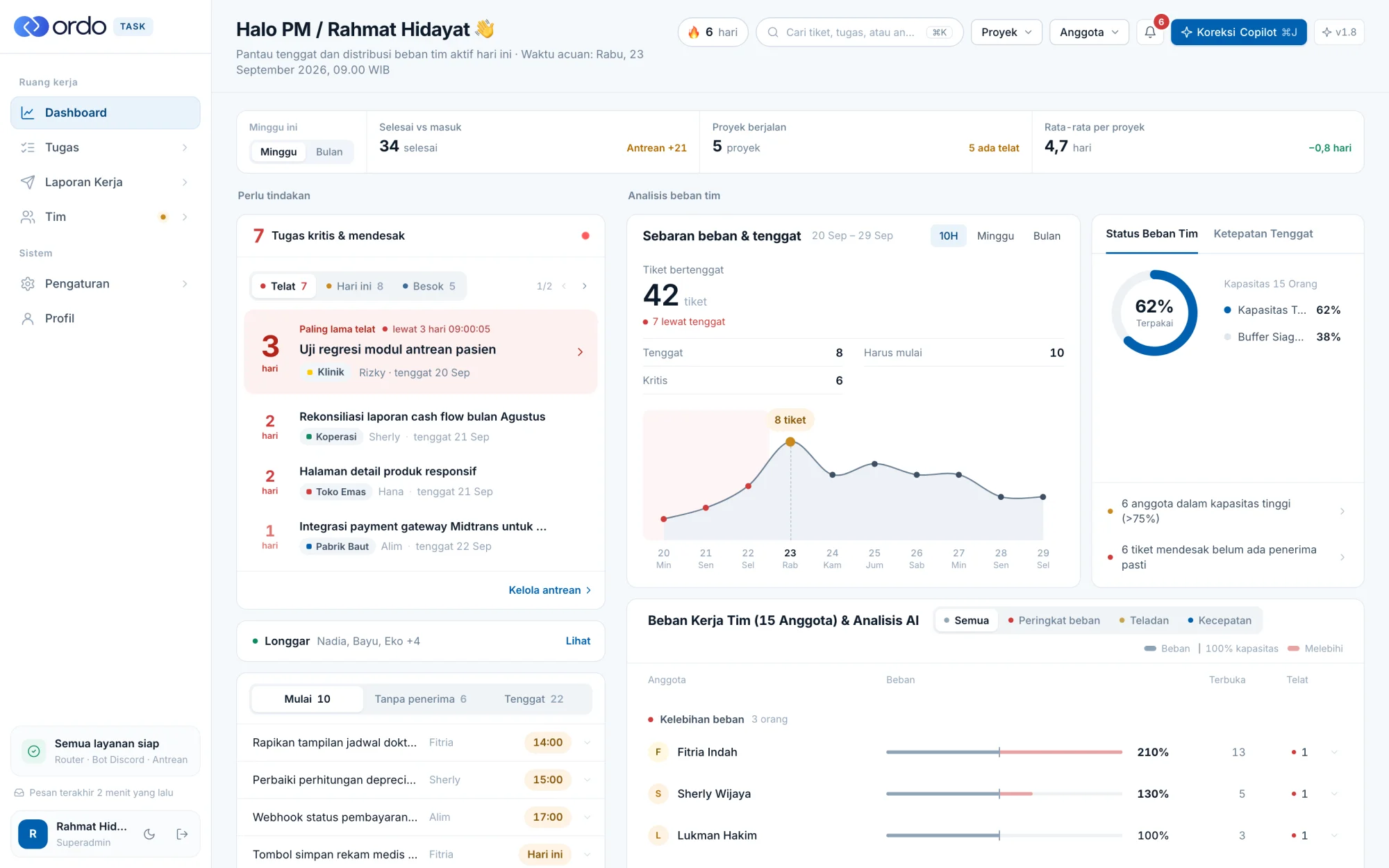The image size is (1389, 868).
Task: Click the Tim people icon
Action: coord(28,217)
